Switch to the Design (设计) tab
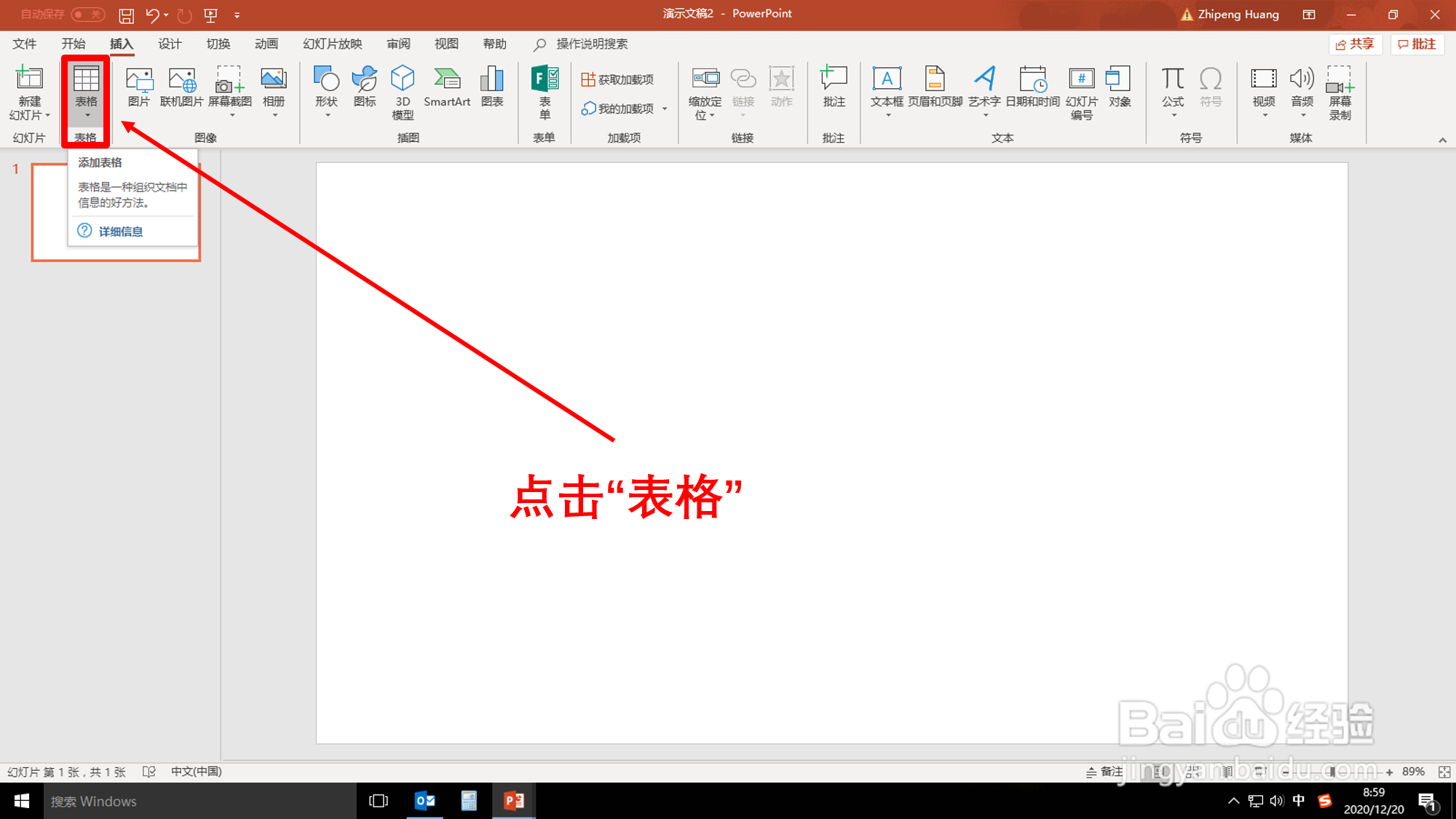Image resolution: width=1456 pixels, height=819 pixels. [x=170, y=44]
